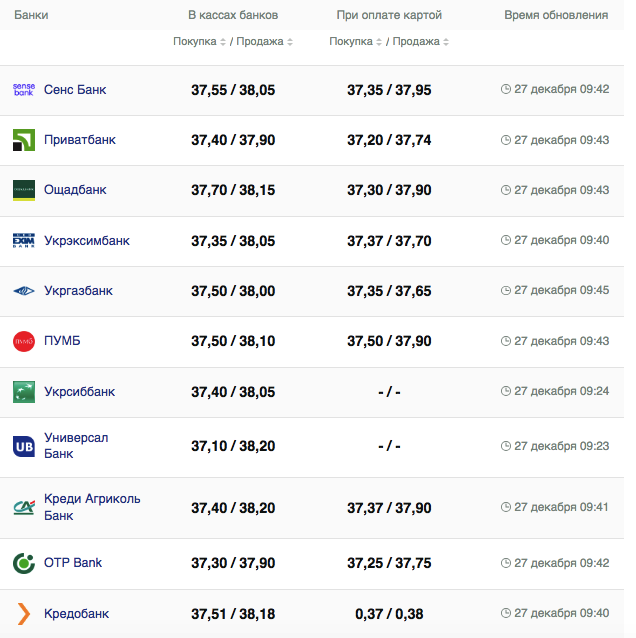Screen dimensions: 636x638
Task: Click the Ukreximbank logo icon
Action: 24,241
